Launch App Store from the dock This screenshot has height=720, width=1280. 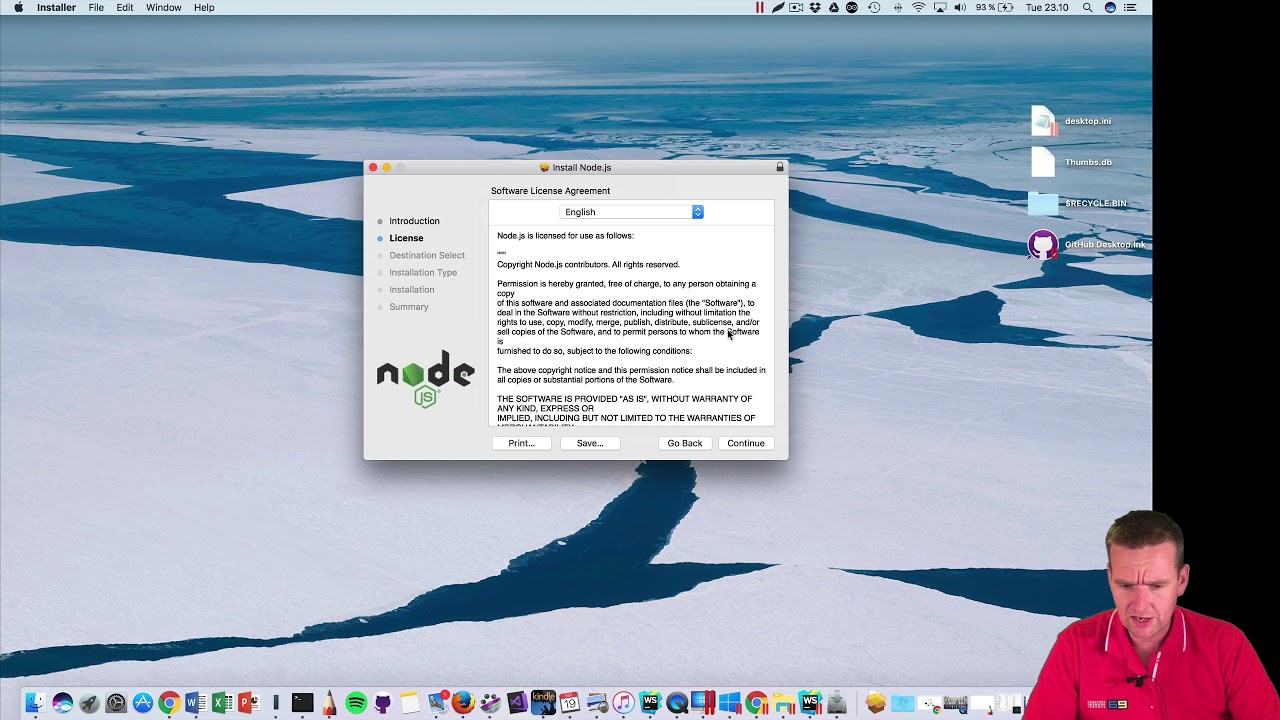[x=143, y=703]
